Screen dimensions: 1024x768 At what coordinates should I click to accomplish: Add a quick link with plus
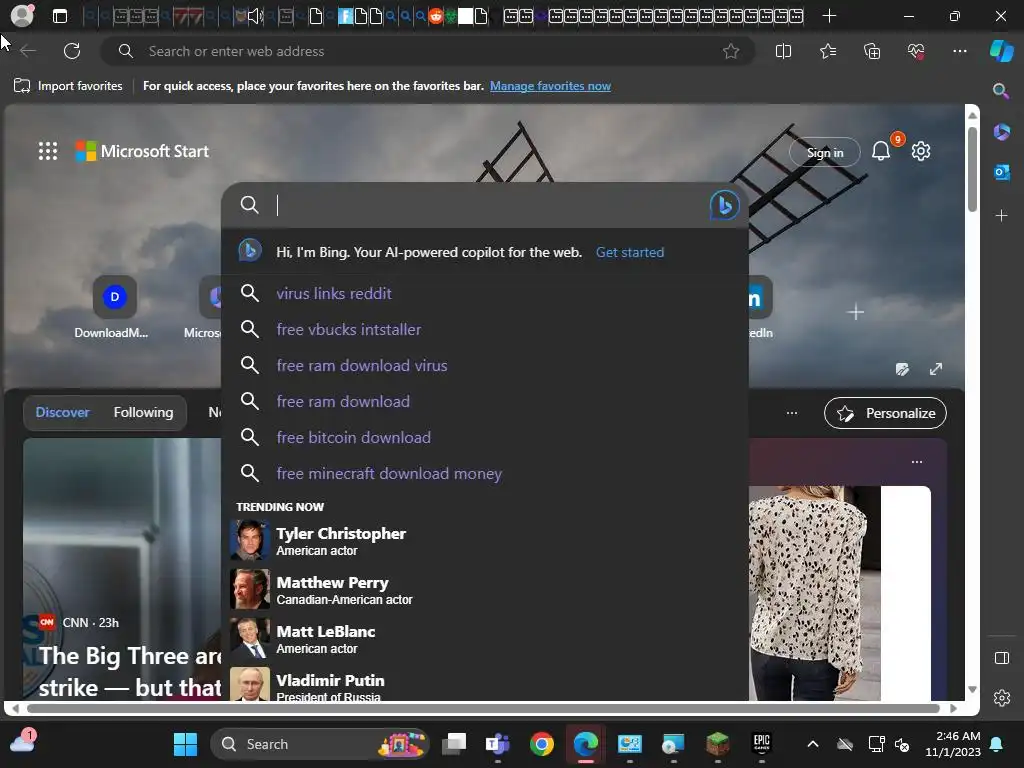856,312
